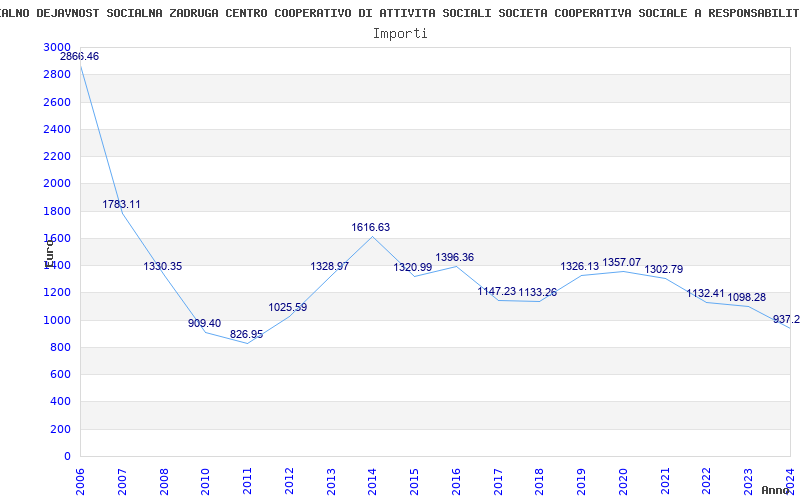
Task: Click the 800 y-axis tick label
Action: (60, 347)
